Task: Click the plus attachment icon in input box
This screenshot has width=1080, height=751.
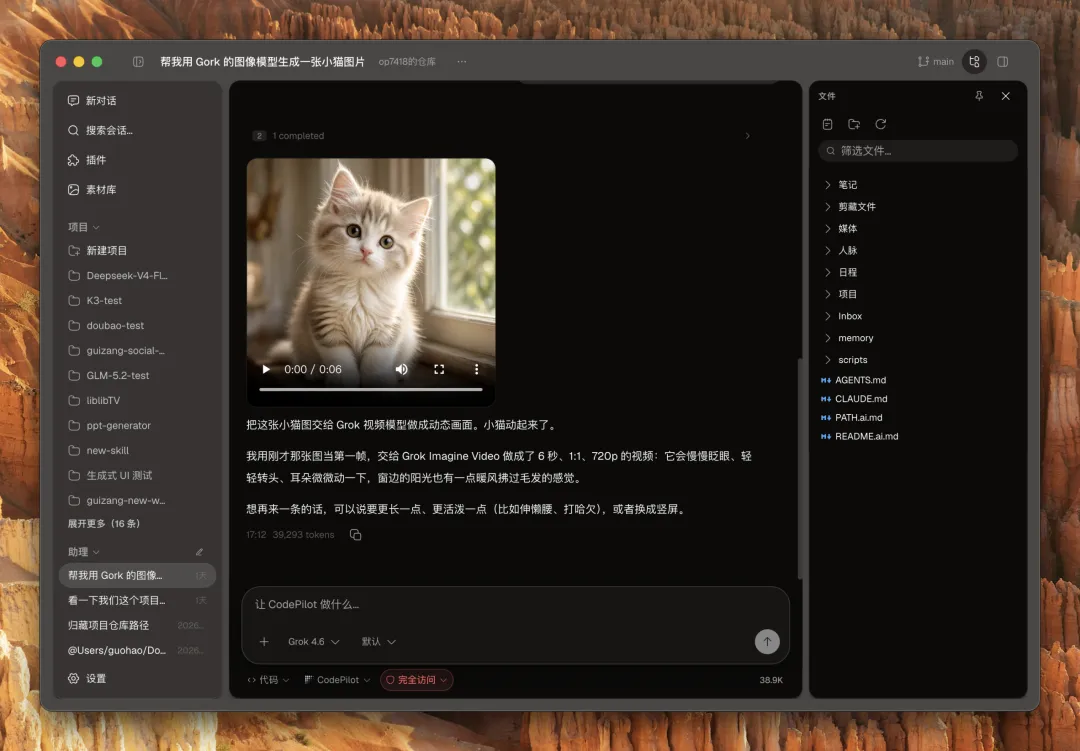Action: [x=264, y=641]
